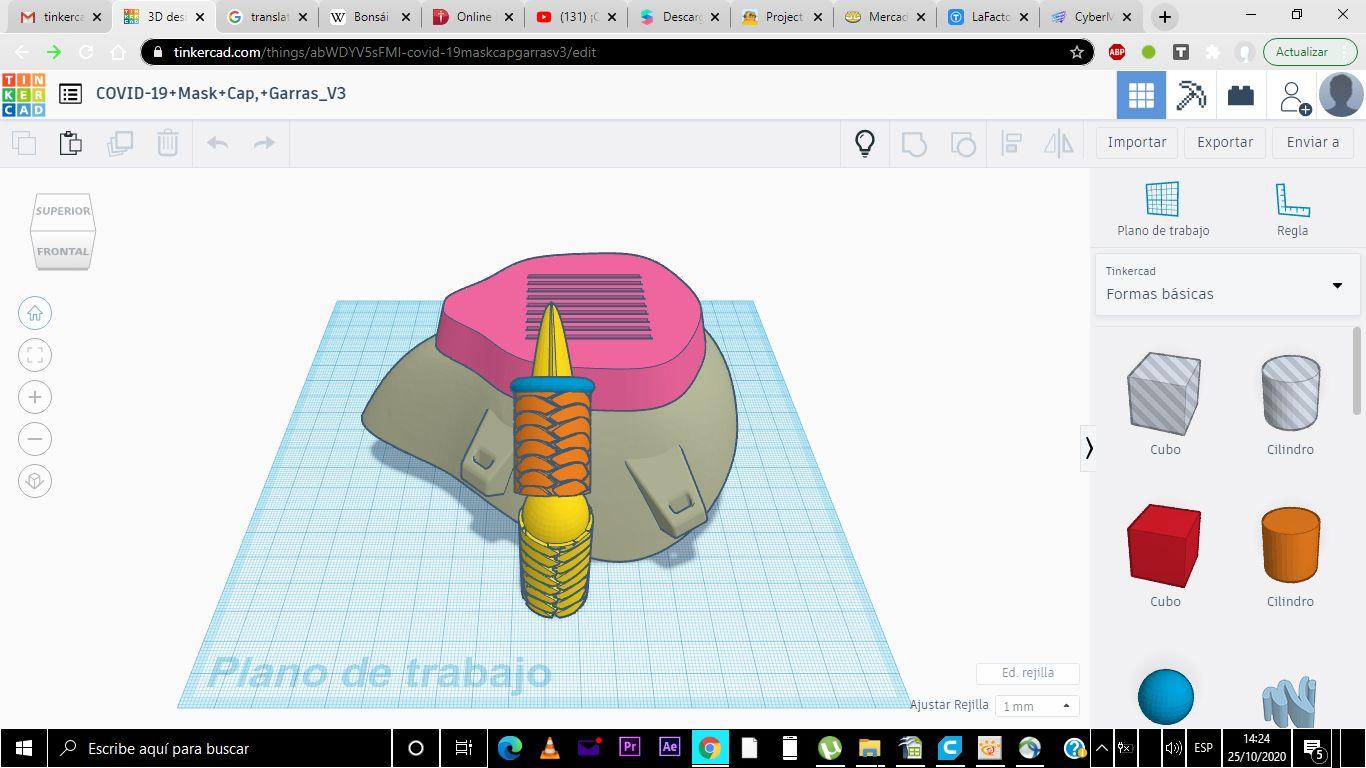Zoom out with the minus icon
This screenshot has height=768, width=1366.
coord(35,439)
